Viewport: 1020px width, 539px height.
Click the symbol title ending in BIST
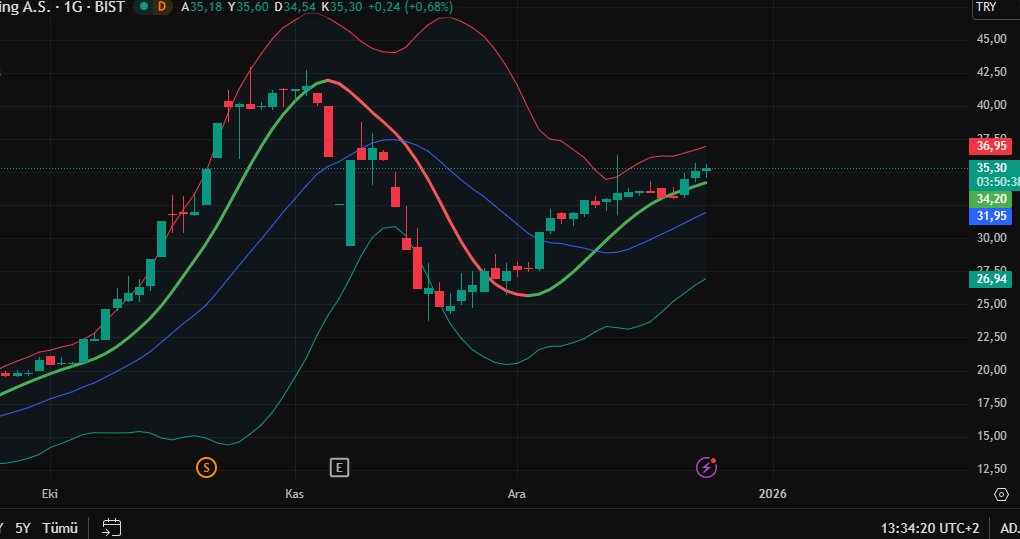click(x=62, y=7)
